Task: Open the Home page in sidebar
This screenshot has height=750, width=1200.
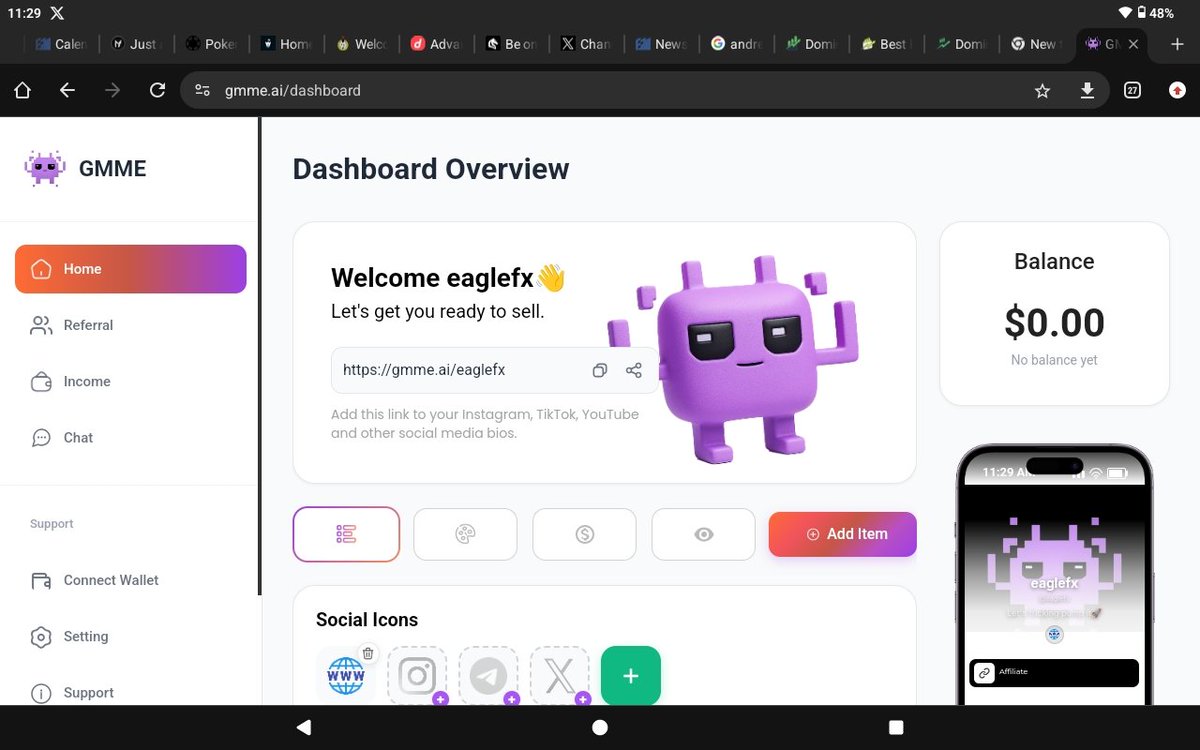Action: click(x=130, y=269)
